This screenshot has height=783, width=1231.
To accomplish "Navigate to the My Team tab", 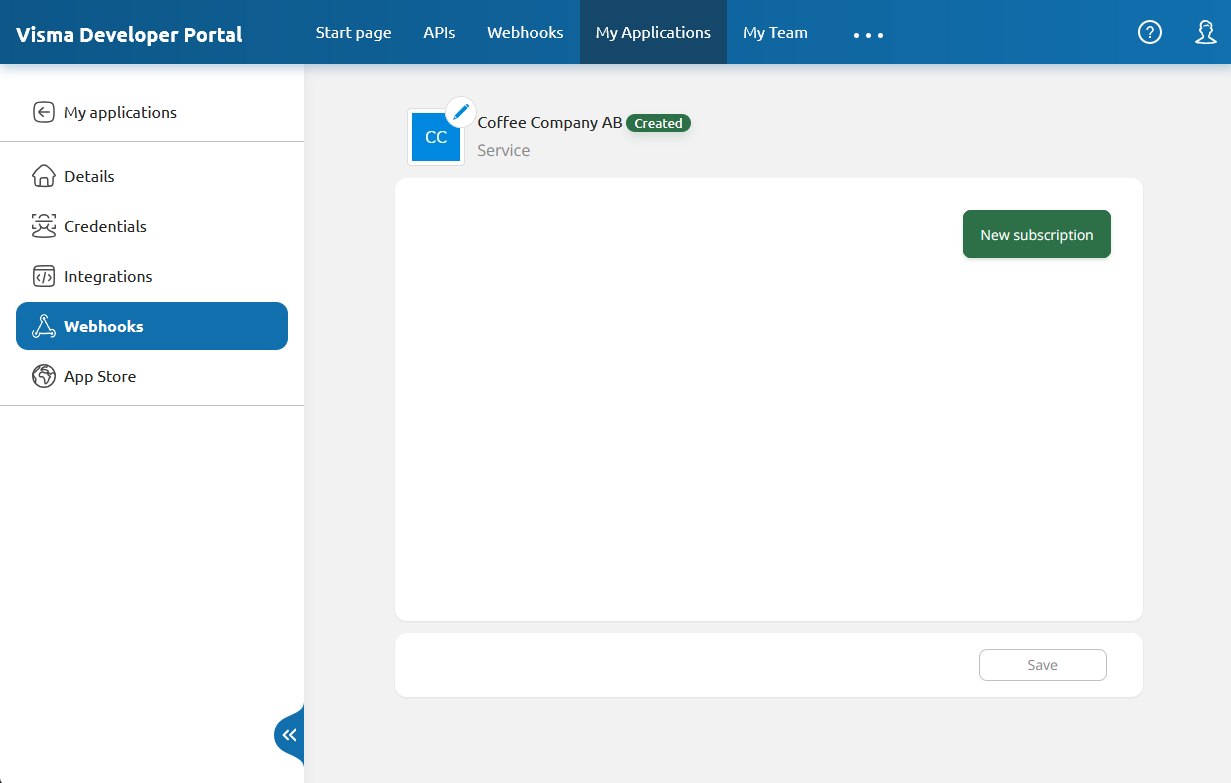I will [775, 32].
